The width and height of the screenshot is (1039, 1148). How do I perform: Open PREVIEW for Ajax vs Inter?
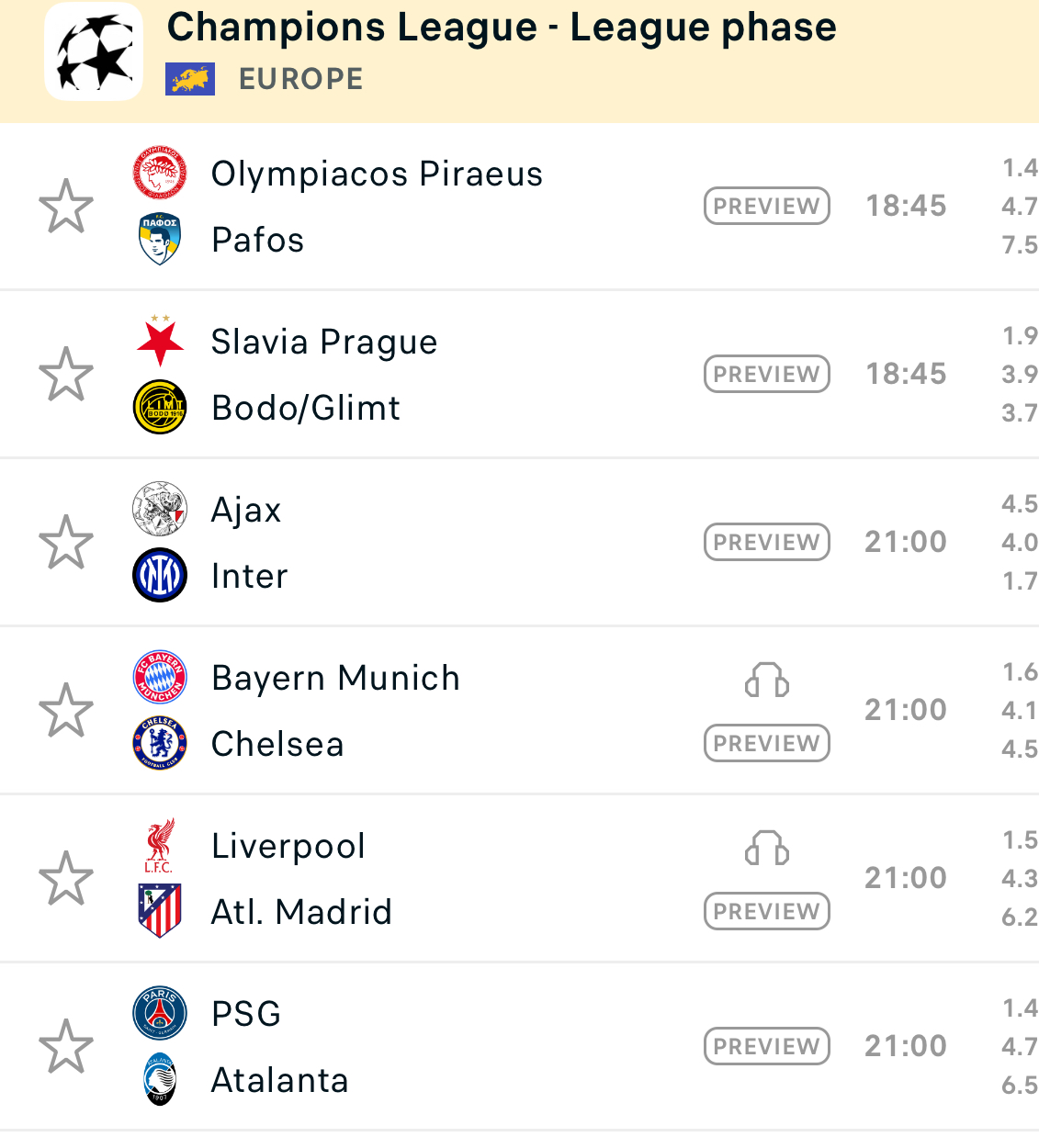766,542
